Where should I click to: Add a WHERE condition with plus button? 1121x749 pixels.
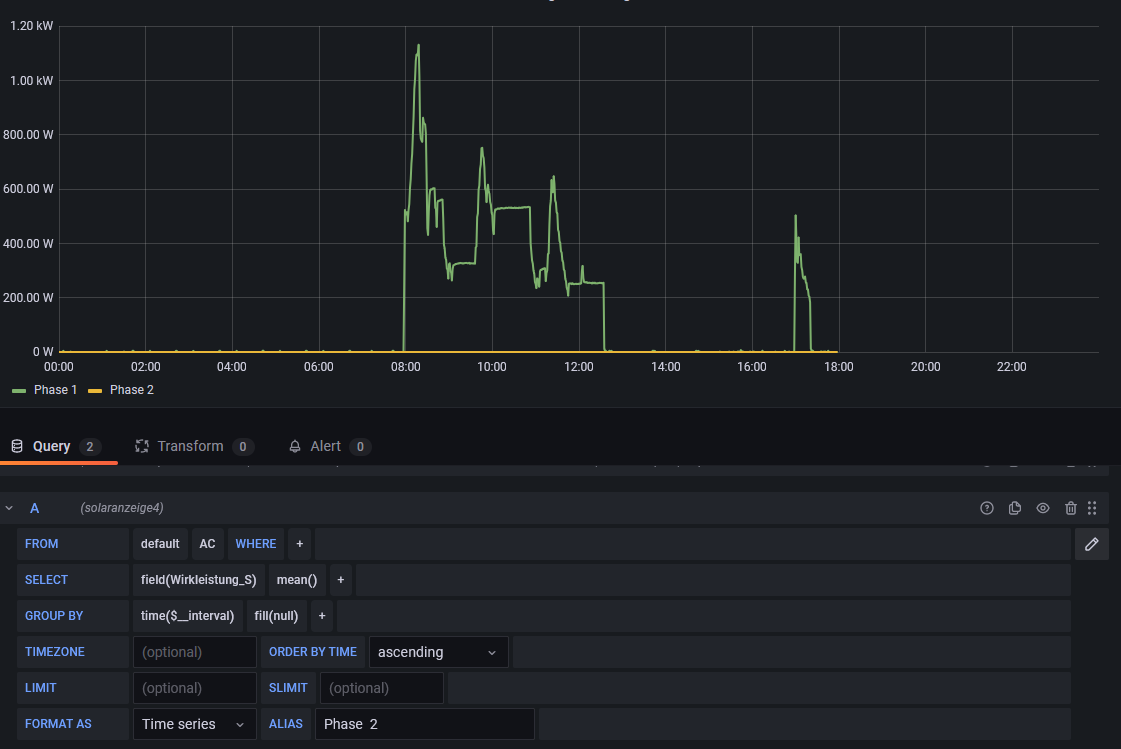(x=299, y=544)
